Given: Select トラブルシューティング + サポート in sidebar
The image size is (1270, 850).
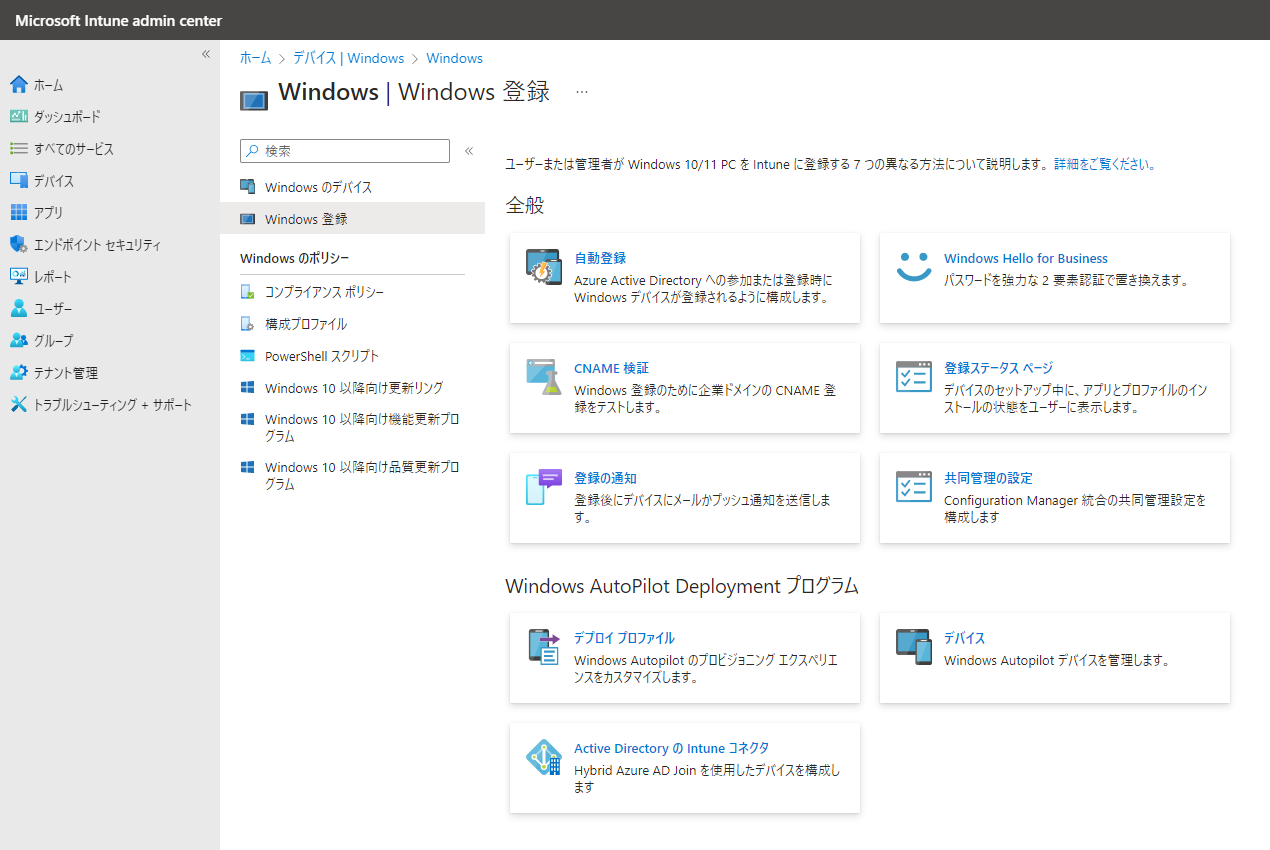Looking at the screenshot, I should pyautogui.click(x=113, y=405).
